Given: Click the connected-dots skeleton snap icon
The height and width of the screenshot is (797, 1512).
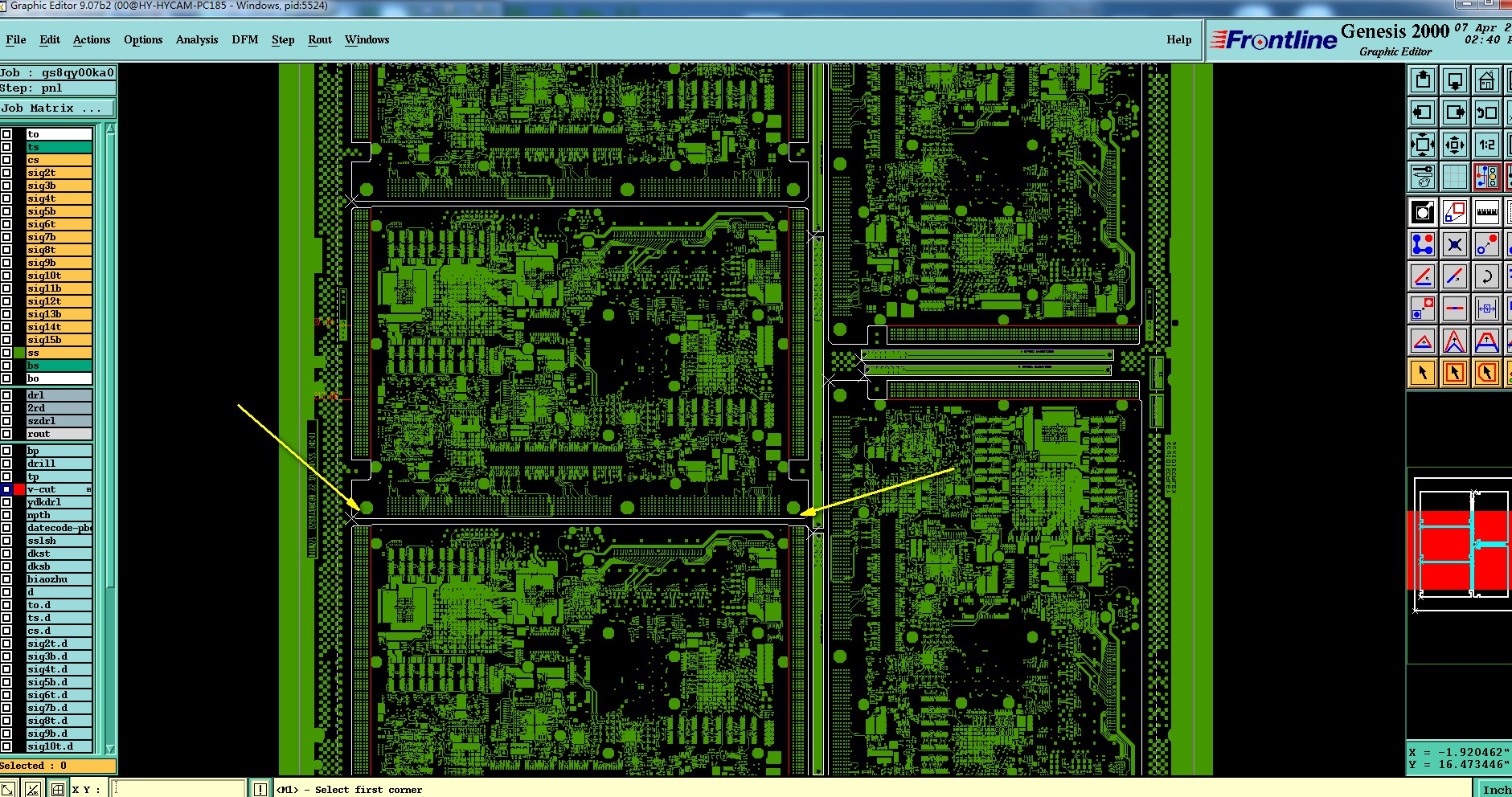Looking at the screenshot, I should [x=1423, y=244].
